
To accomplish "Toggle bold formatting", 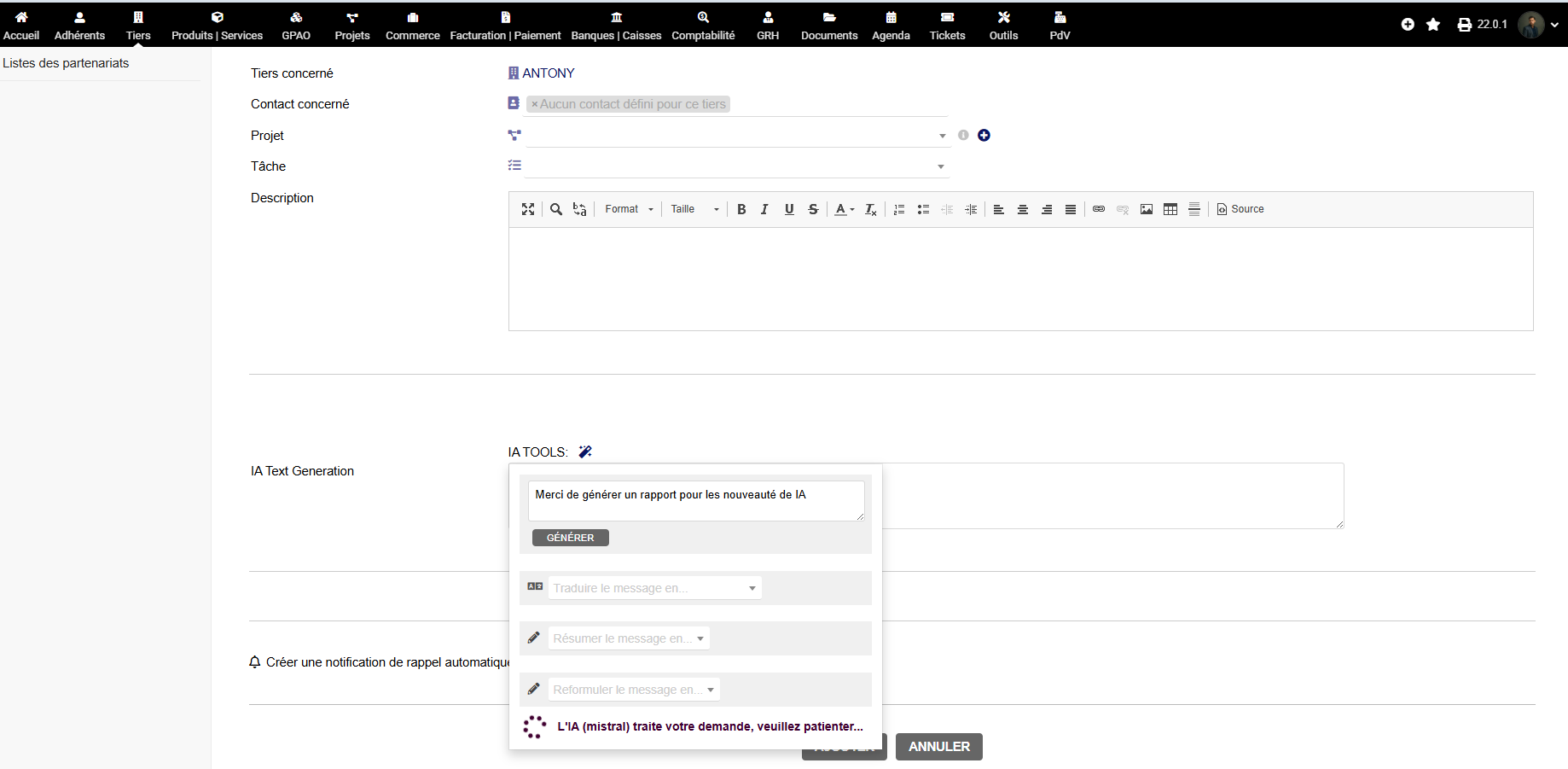I will [741, 209].
